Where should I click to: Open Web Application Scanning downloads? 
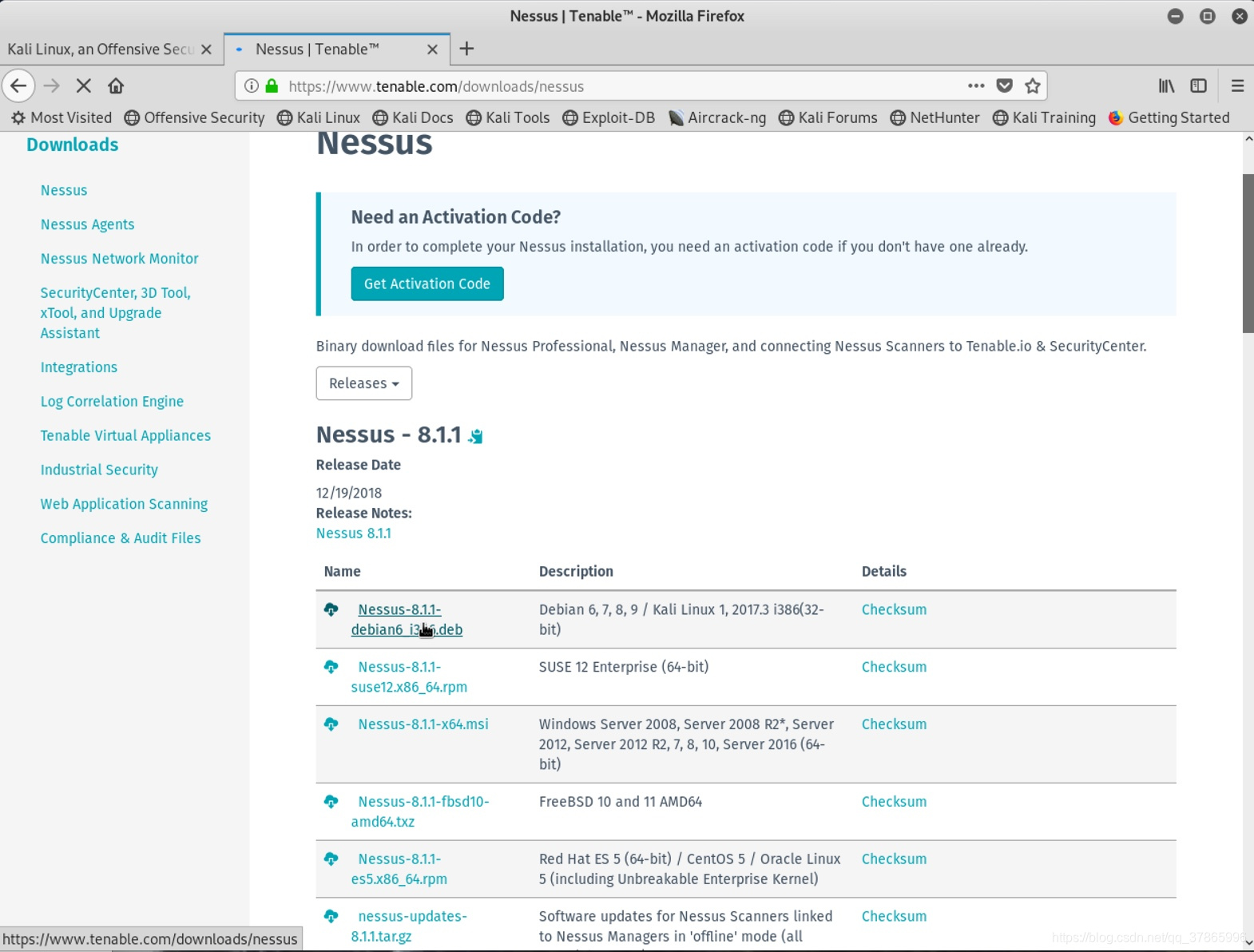click(x=124, y=504)
